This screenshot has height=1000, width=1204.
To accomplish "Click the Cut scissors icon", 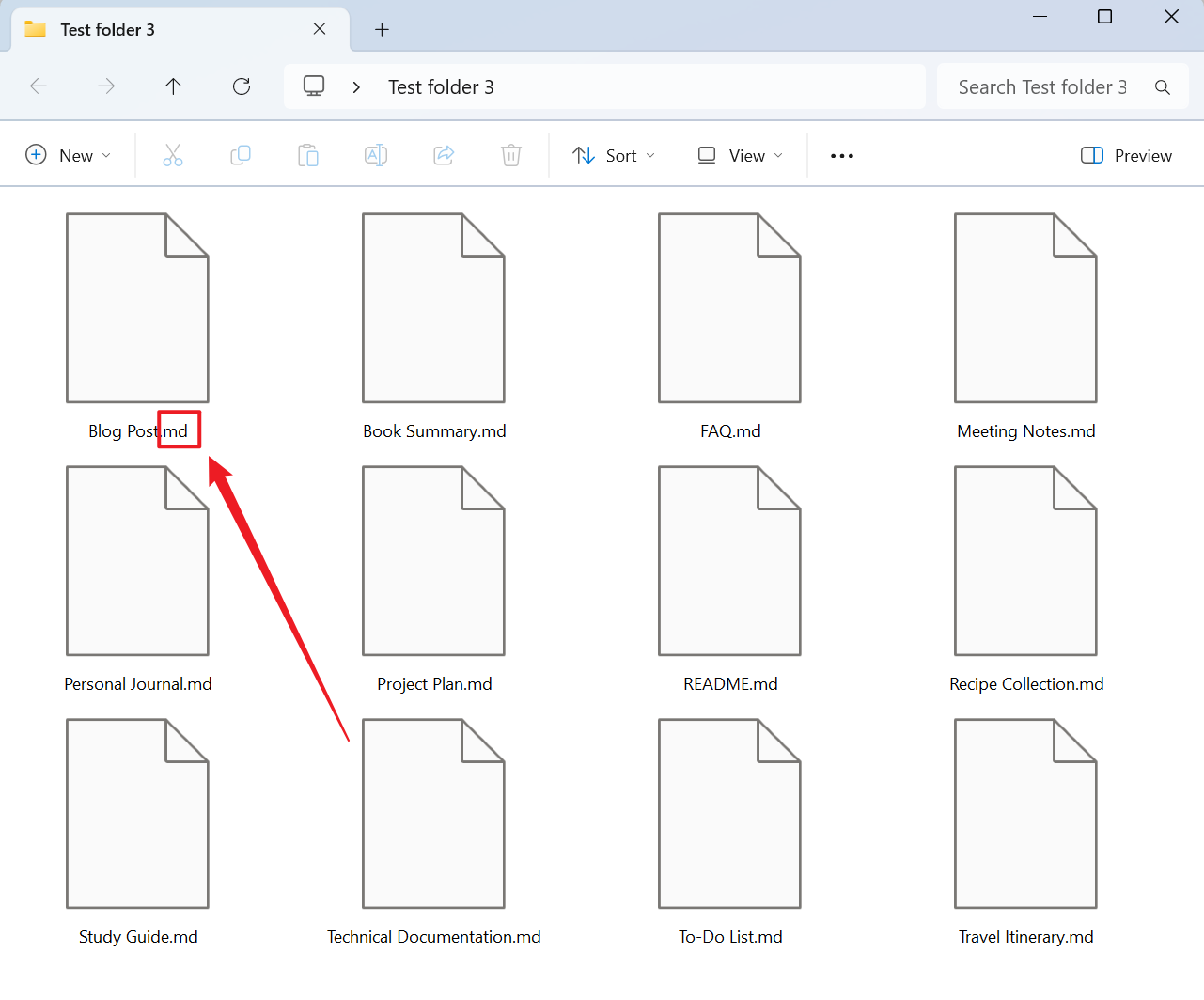I will [x=173, y=155].
